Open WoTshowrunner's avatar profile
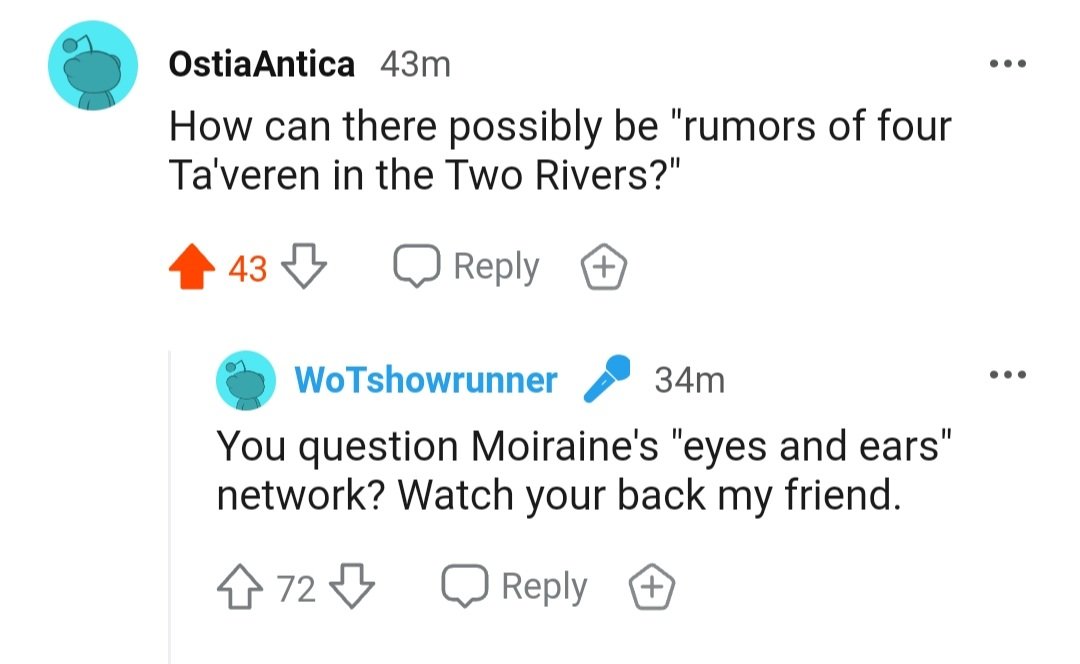This screenshot has height=664, width=1080. tap(246, 380)
